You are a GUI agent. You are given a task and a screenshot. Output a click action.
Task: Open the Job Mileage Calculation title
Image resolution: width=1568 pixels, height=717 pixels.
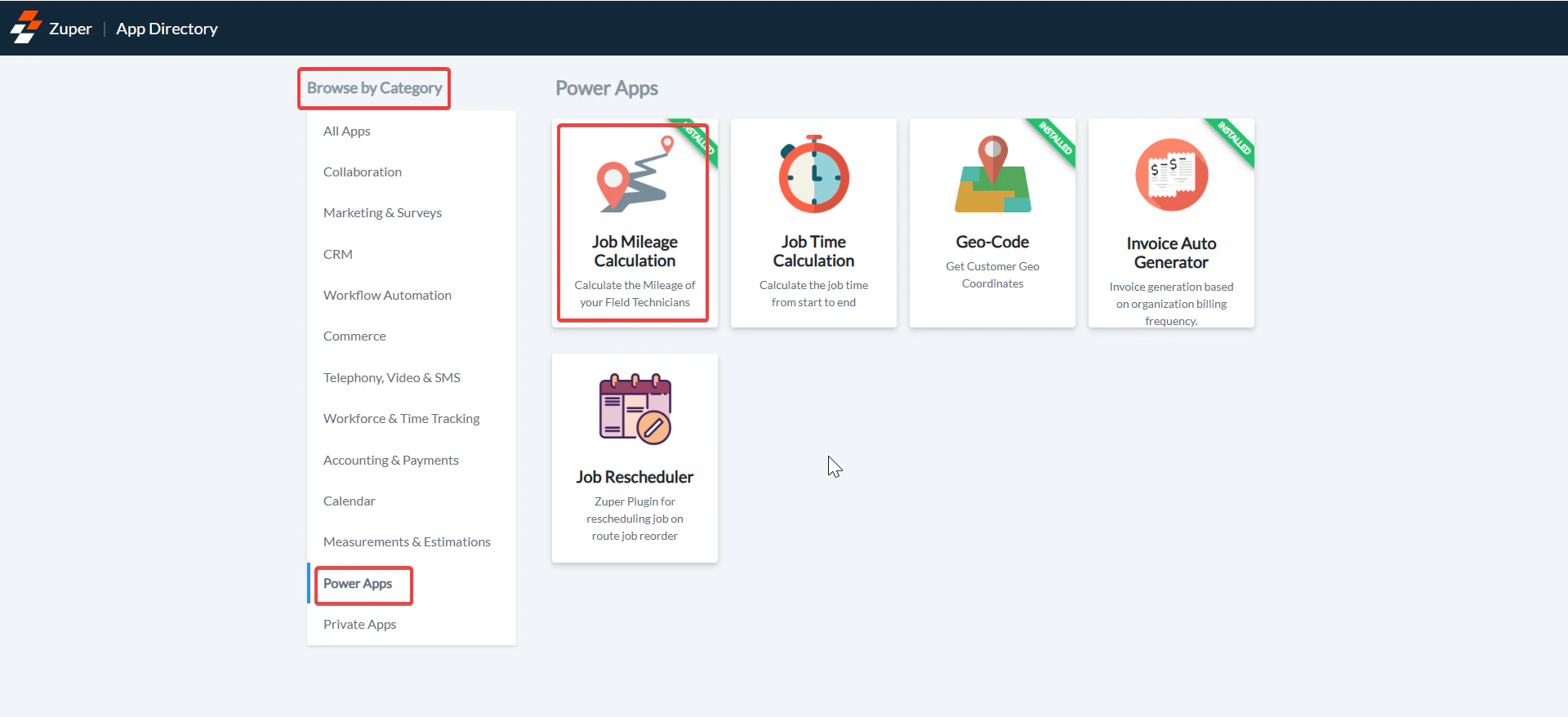click(x=635, y=251)
